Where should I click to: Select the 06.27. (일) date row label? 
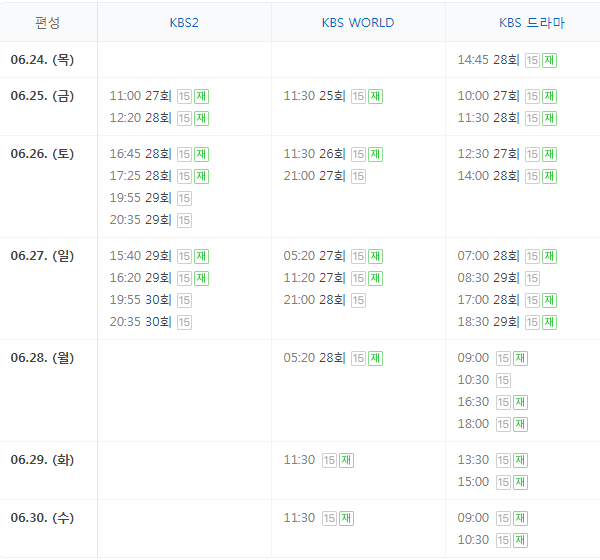click(42, 256)
